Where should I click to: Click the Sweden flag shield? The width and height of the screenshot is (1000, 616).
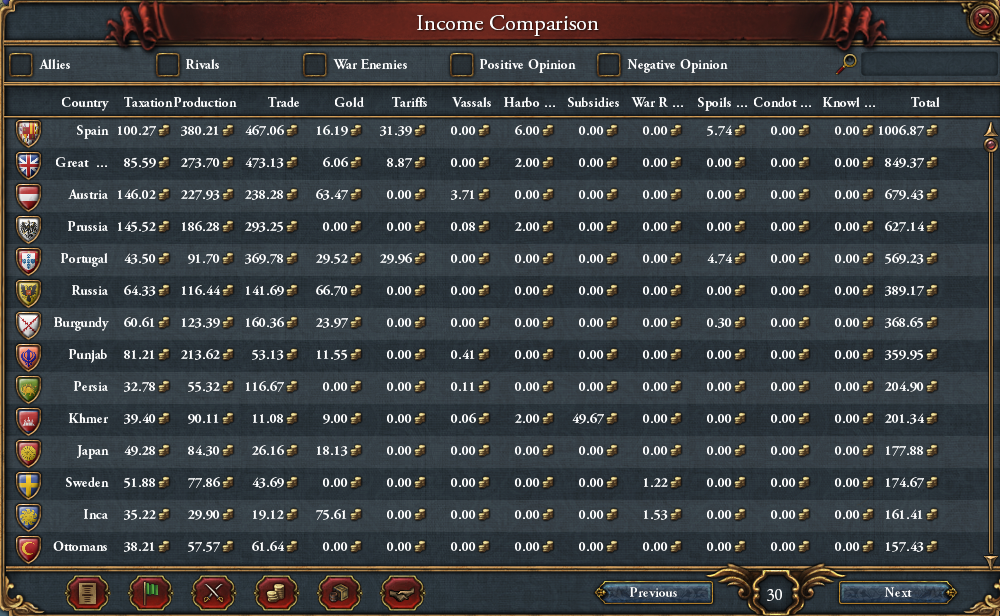click(x=29, y=485)
